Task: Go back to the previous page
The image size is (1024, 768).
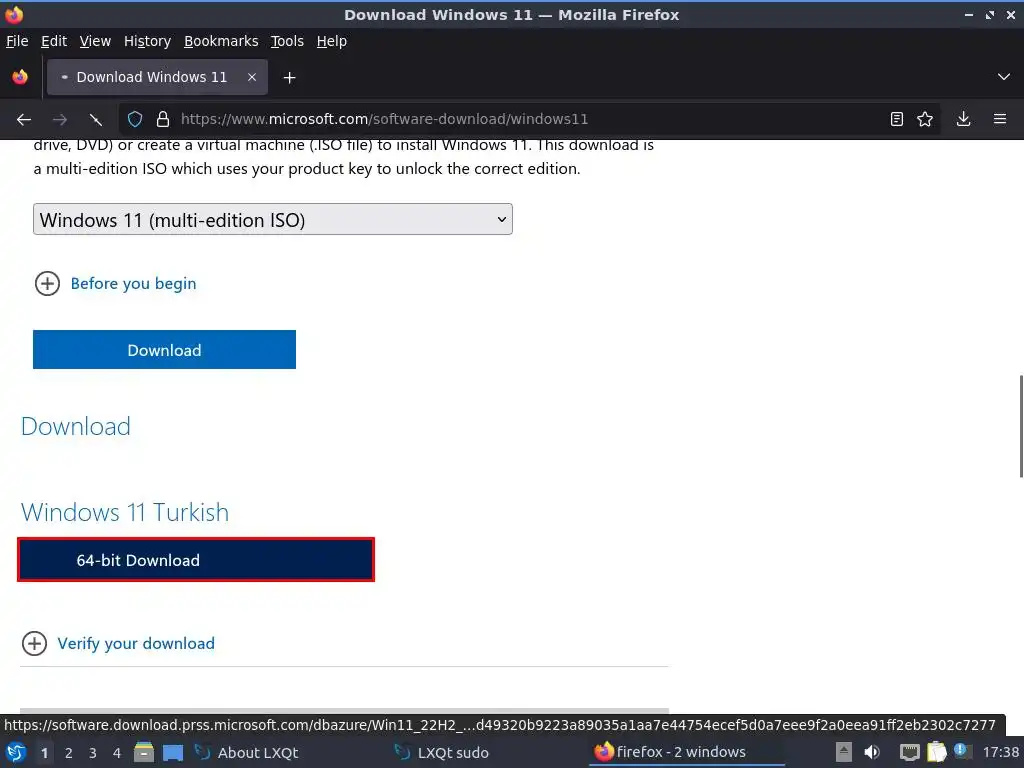Action: [x=24, y=120]
